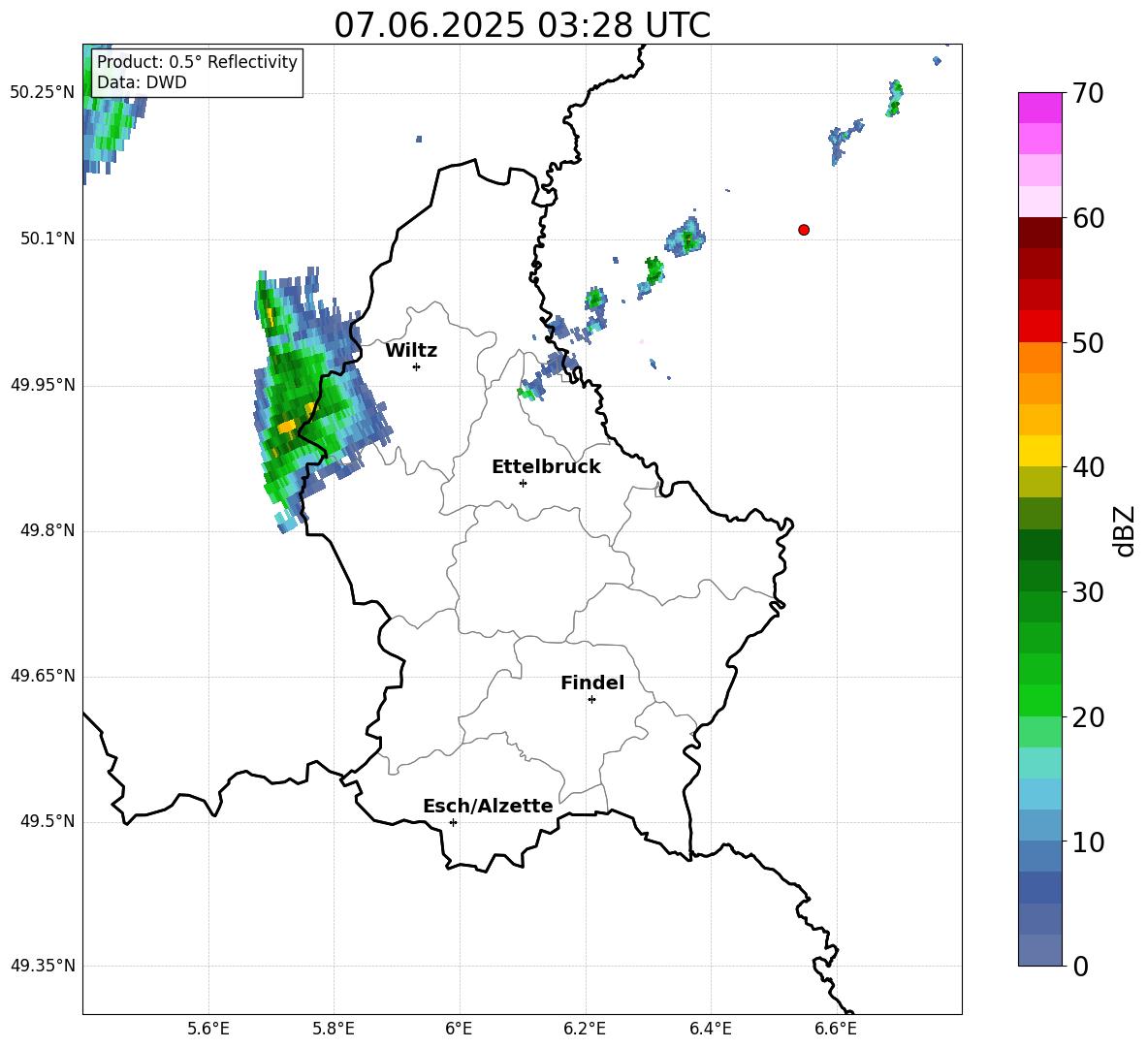Click the 50.25°N latitude label
The height and width of the screenshot is (1048, 1148).
43,93
